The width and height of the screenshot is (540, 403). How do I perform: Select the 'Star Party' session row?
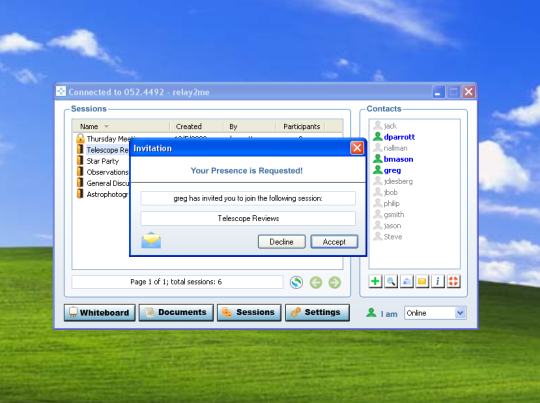pyautogui.click(x=101, y=161)
